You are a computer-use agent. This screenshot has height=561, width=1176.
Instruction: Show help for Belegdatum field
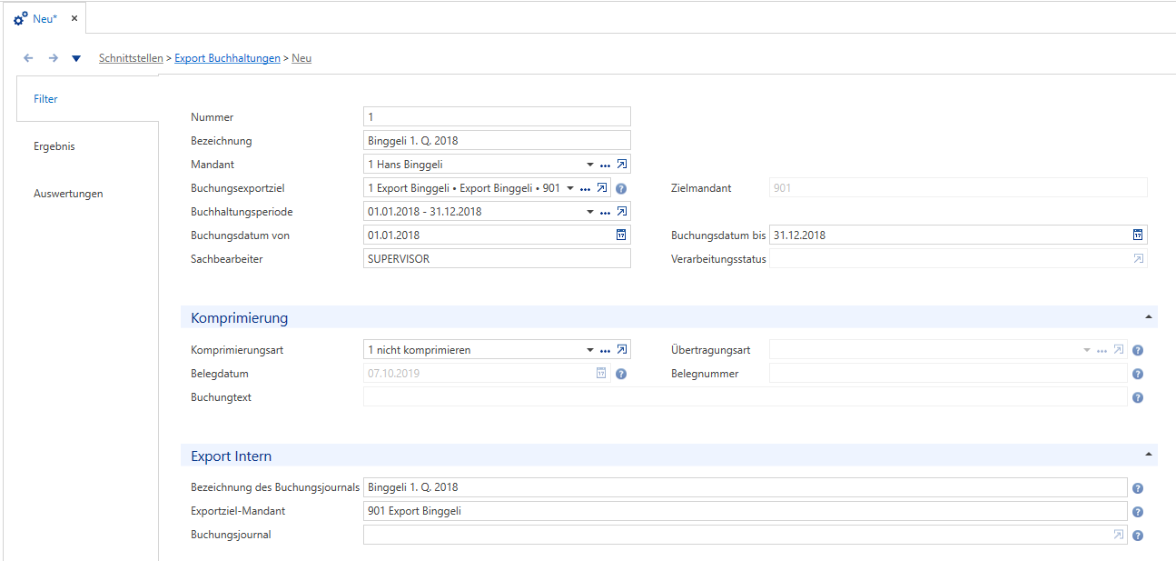(621, 374)
